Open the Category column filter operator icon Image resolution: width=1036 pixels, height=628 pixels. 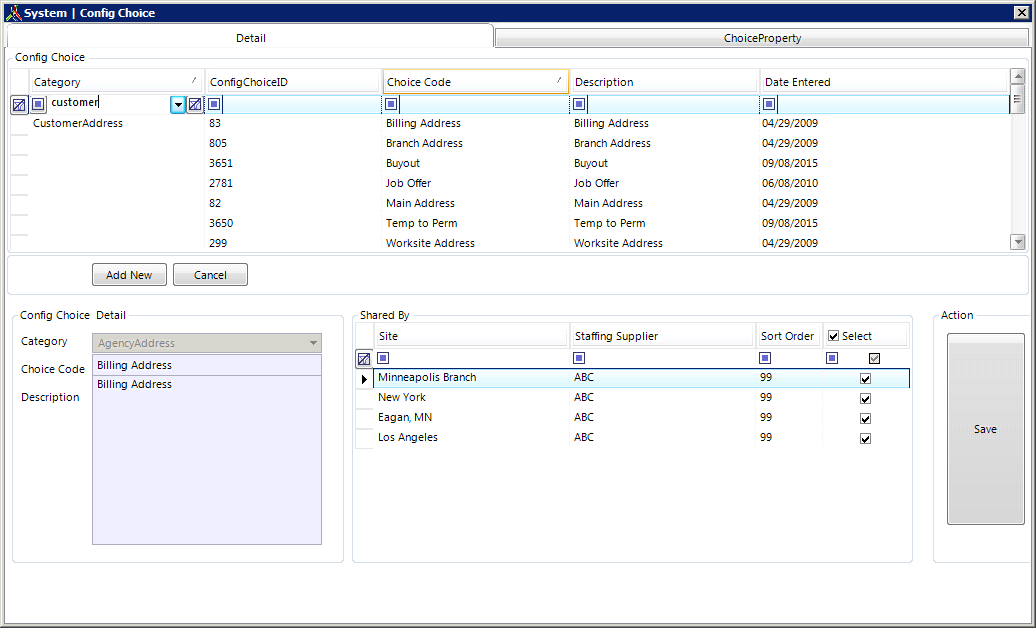pyautogui.click(x=38, y=104)
